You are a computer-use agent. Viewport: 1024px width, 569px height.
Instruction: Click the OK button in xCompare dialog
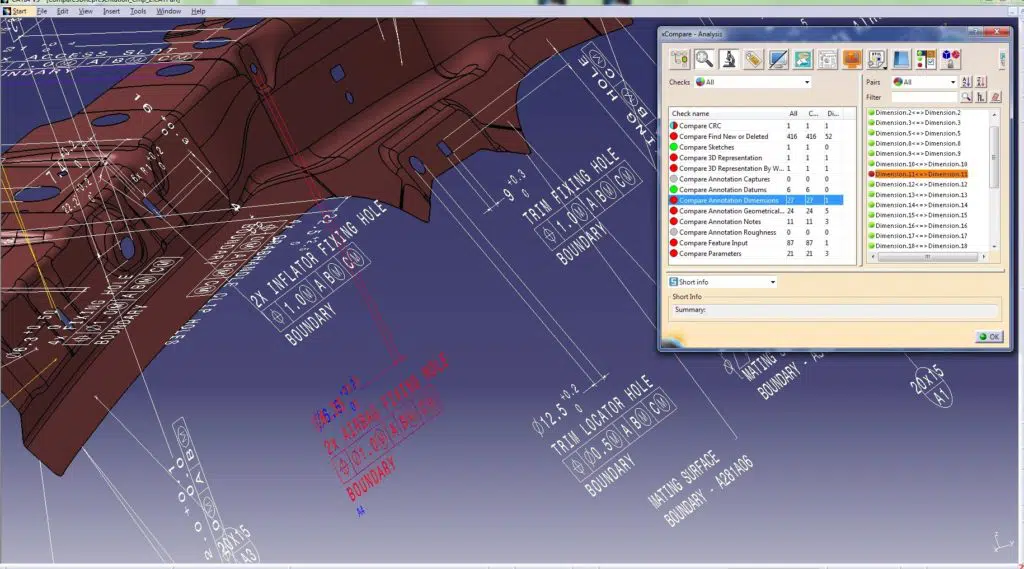(x=989, y=336)
